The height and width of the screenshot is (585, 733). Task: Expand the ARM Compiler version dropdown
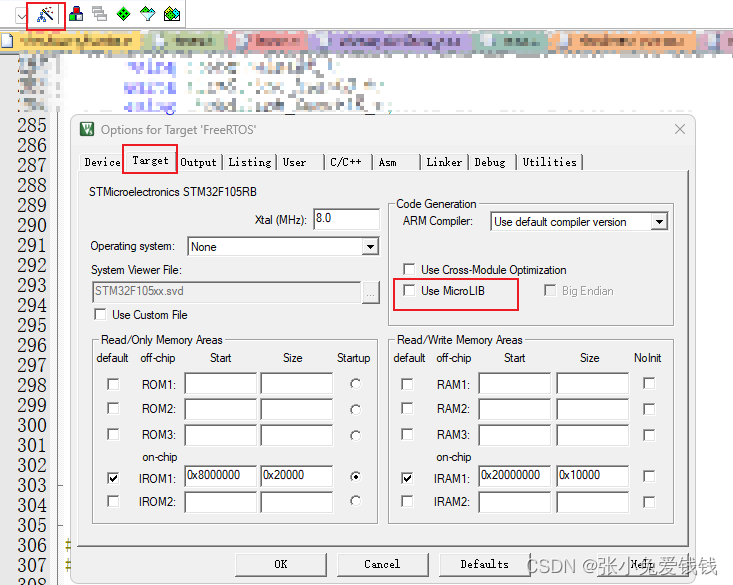659,222
